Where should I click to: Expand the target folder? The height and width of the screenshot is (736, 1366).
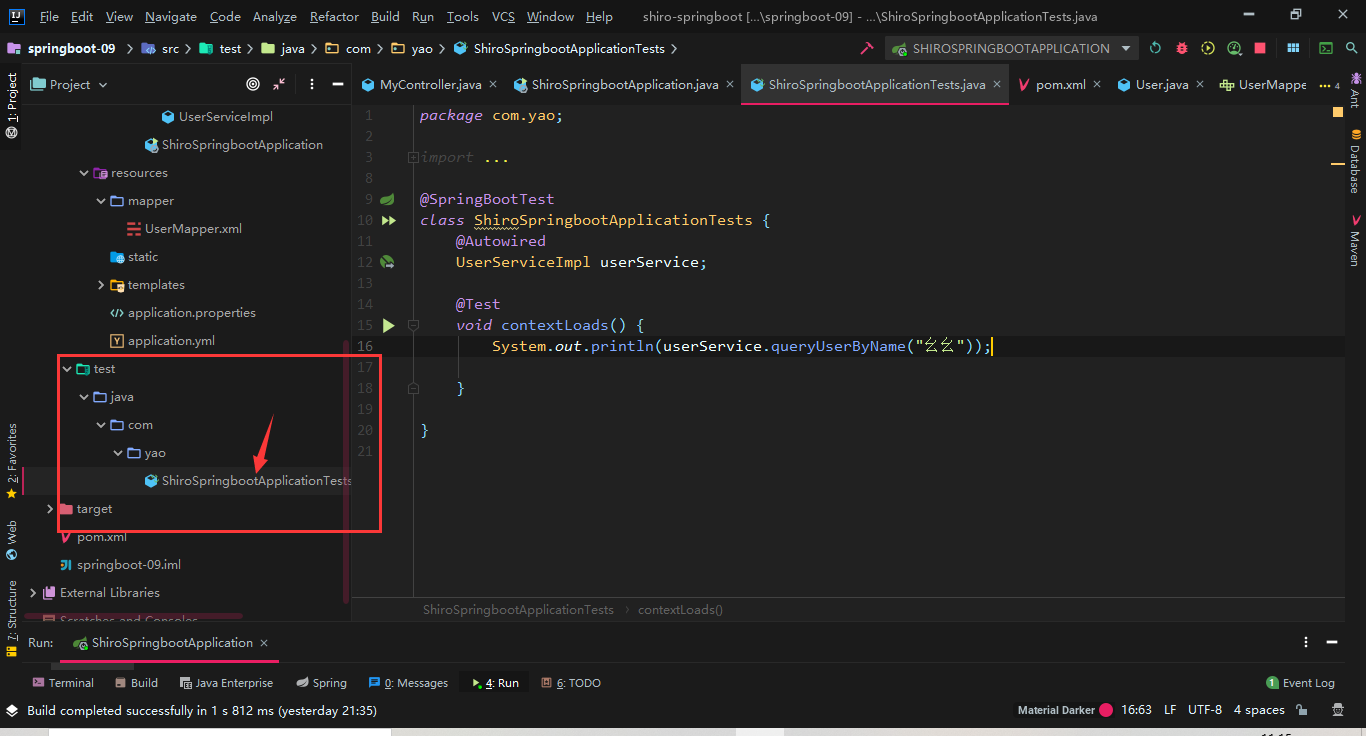[50, 509]
